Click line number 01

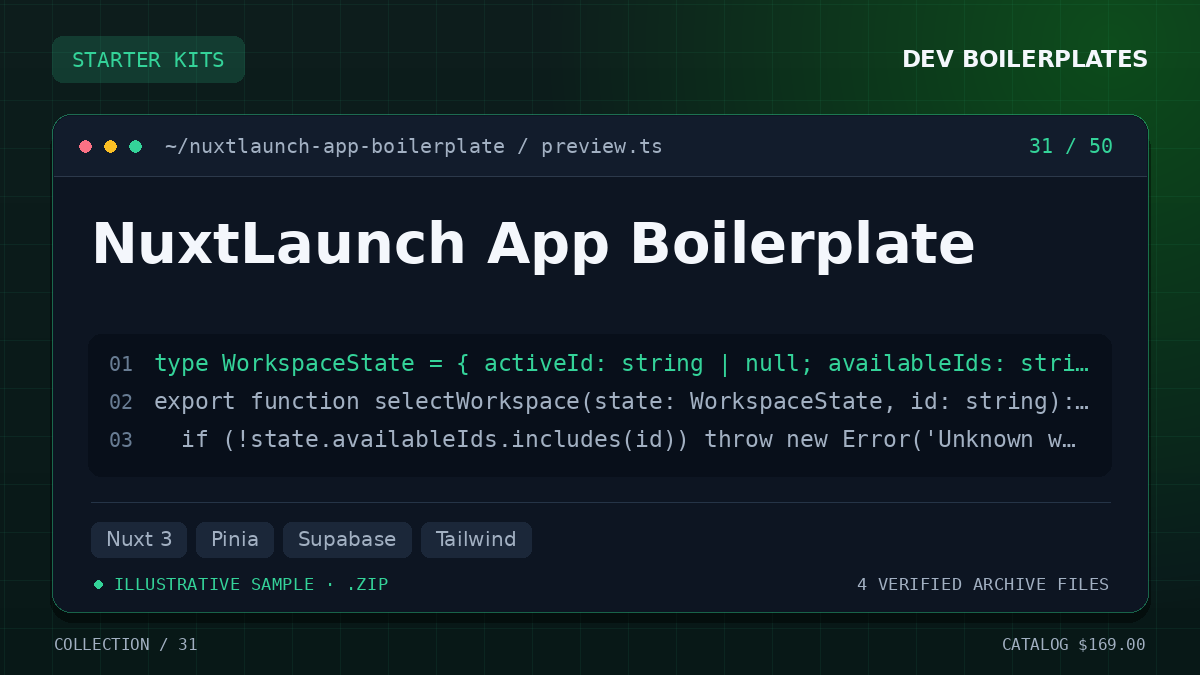[x=121, y=364]
